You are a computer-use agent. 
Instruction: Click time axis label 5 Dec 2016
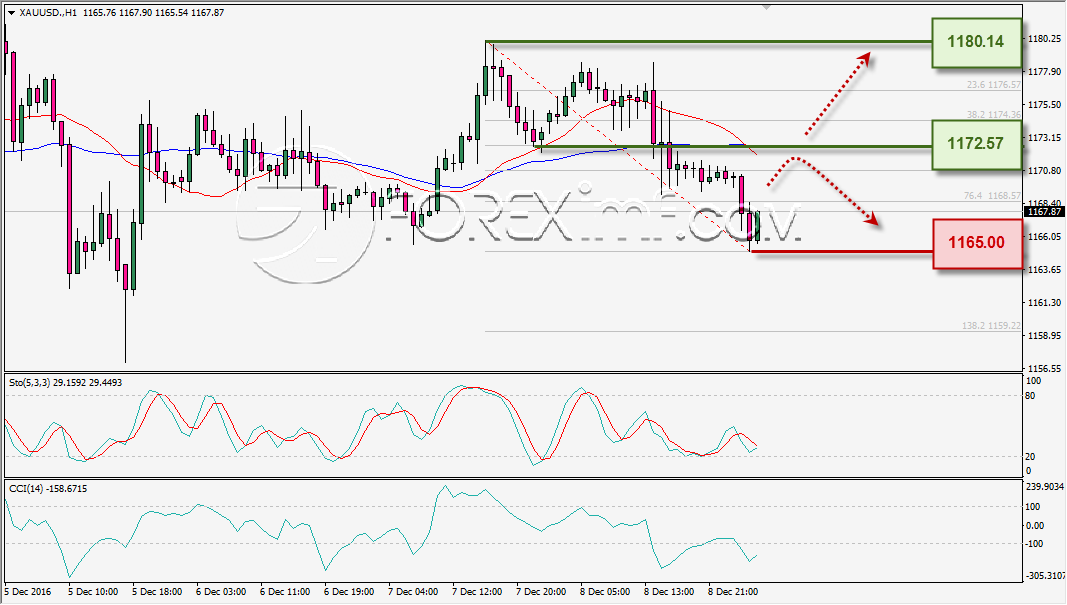click(x=28, y=592)
